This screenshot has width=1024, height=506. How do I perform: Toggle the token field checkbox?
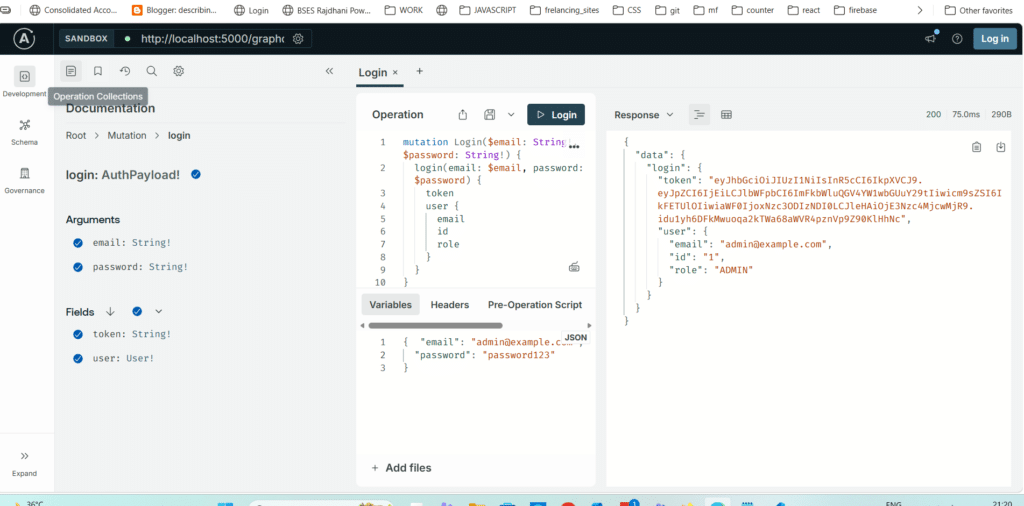78,334
